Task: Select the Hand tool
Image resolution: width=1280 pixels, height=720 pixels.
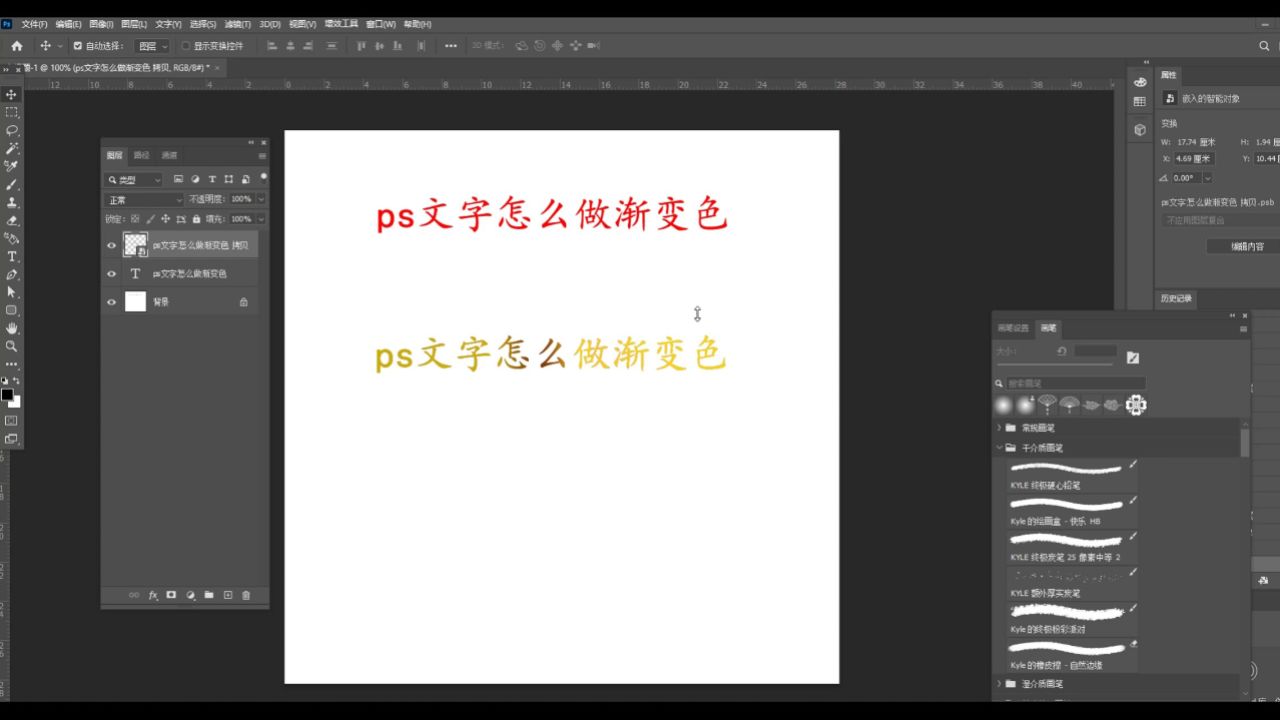Action: coord(10,329)
